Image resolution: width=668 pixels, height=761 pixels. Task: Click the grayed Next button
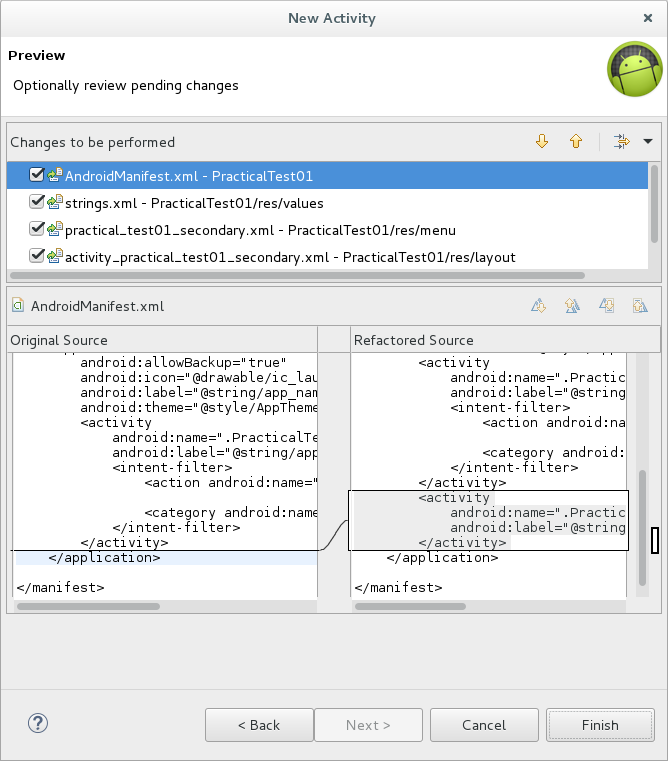point(368,725)
